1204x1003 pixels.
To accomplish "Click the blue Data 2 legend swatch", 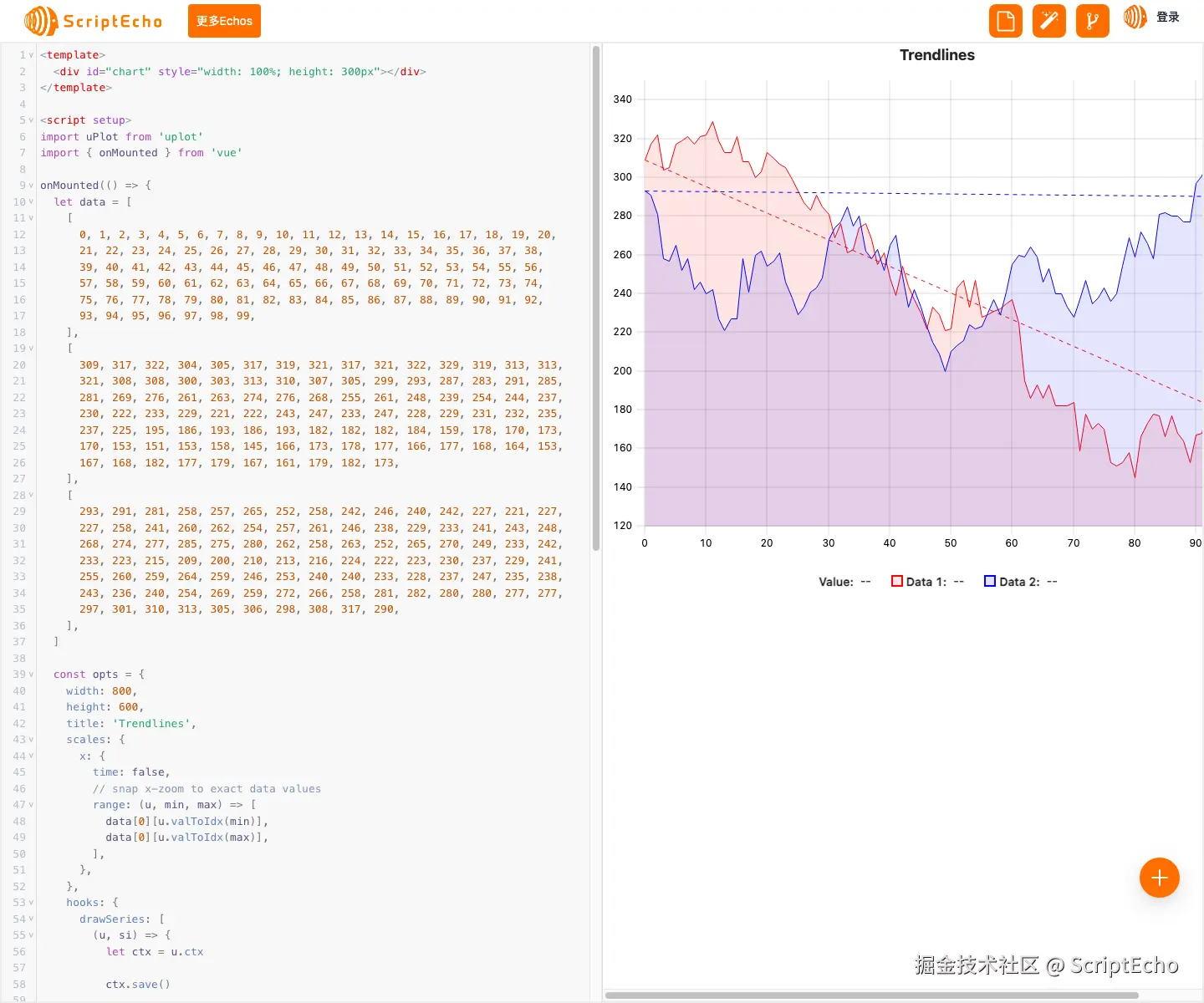I will pyautogui.click(x=990, y=581).
